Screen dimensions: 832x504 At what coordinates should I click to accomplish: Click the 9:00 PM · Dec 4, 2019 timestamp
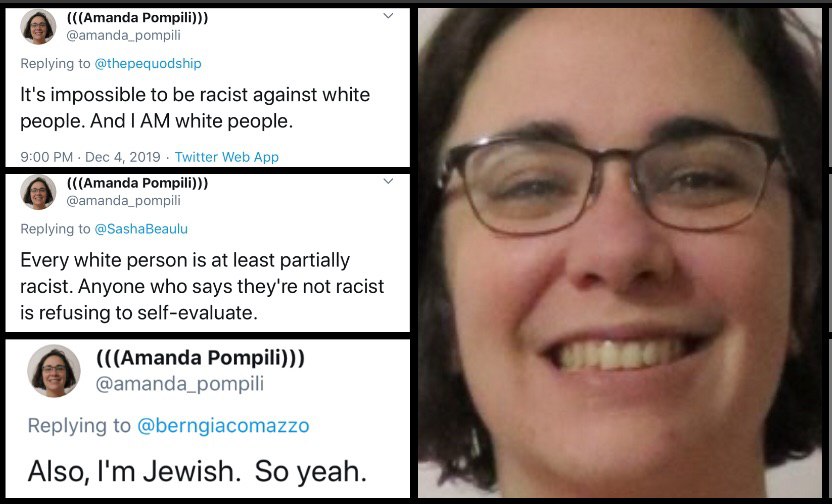coord(90,157)
